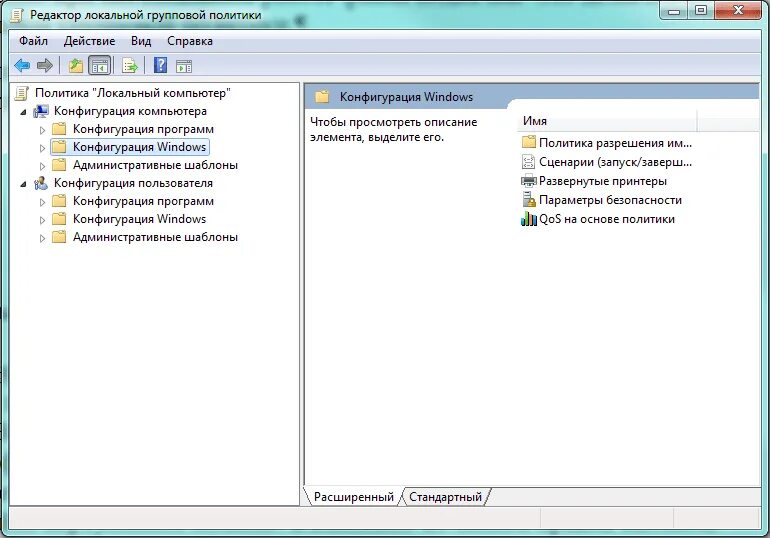Click the highlighted Конфигурация Windows tree label
Image resolution: width=770 pixels, height=538 pixels.
pyautogui.click(x=139, y=147)
